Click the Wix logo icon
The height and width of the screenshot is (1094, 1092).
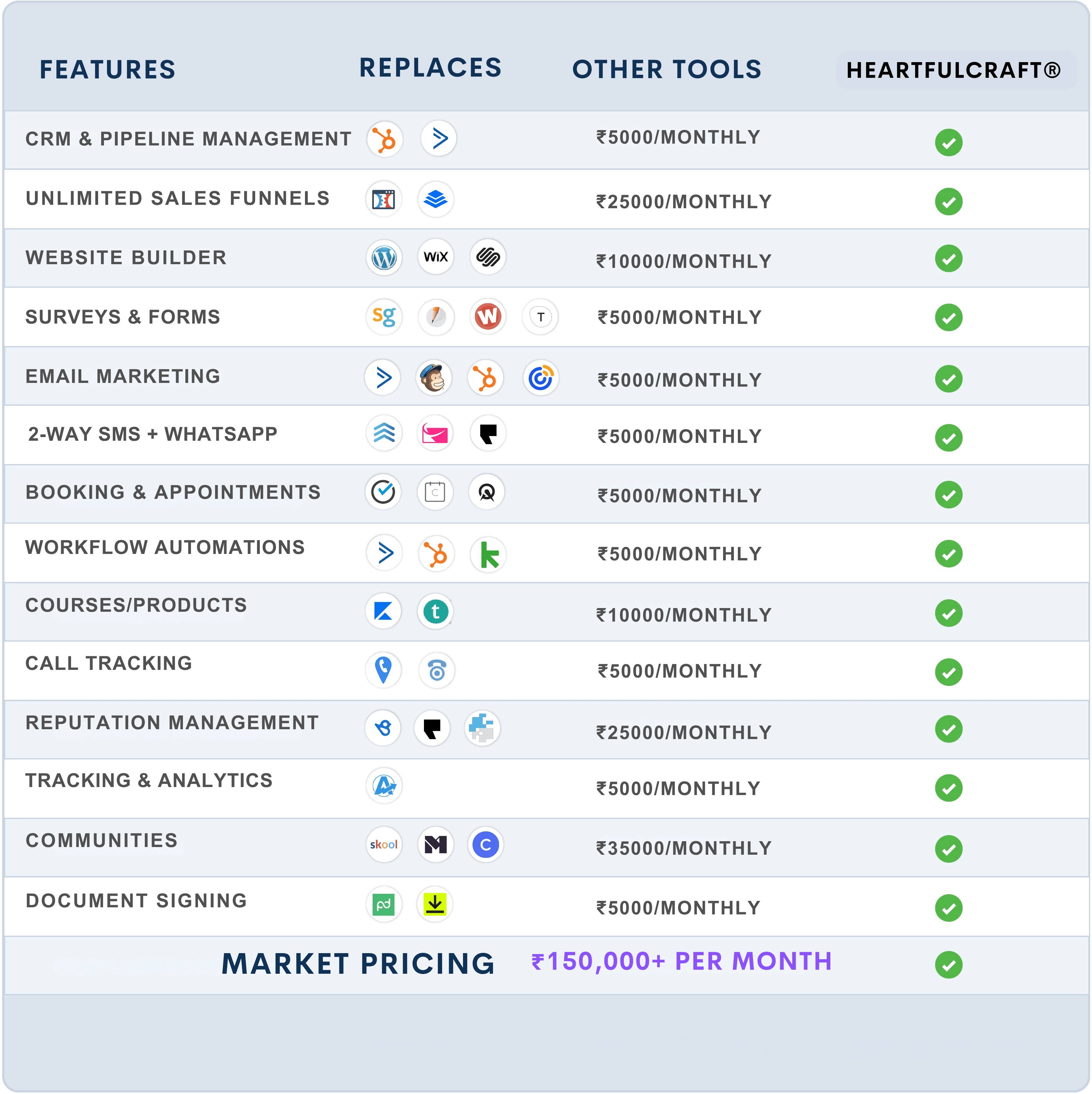435,257
